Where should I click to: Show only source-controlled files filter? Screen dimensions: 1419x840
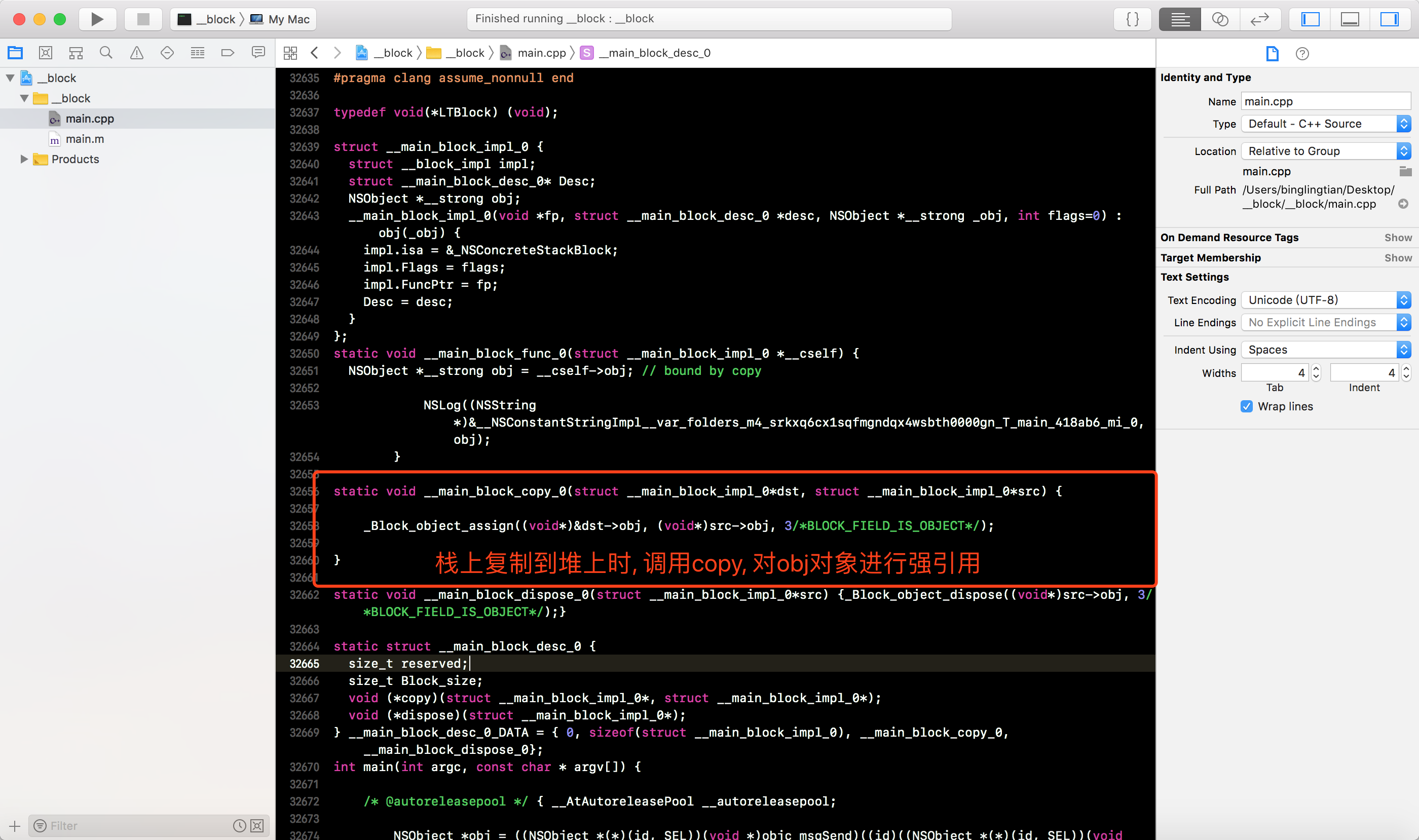(257, 826)
